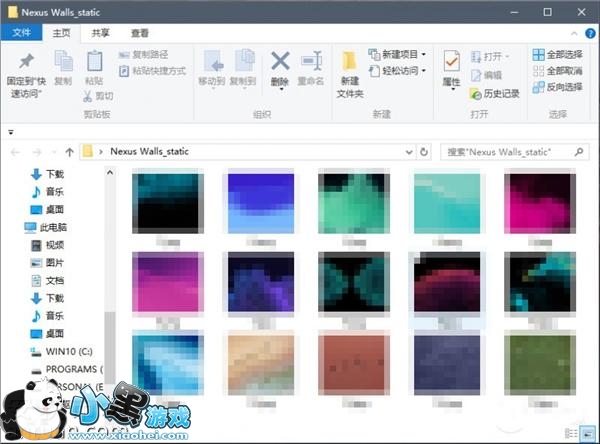Switch to details view layout icon
600x444 pixels.
coord(571,433)
